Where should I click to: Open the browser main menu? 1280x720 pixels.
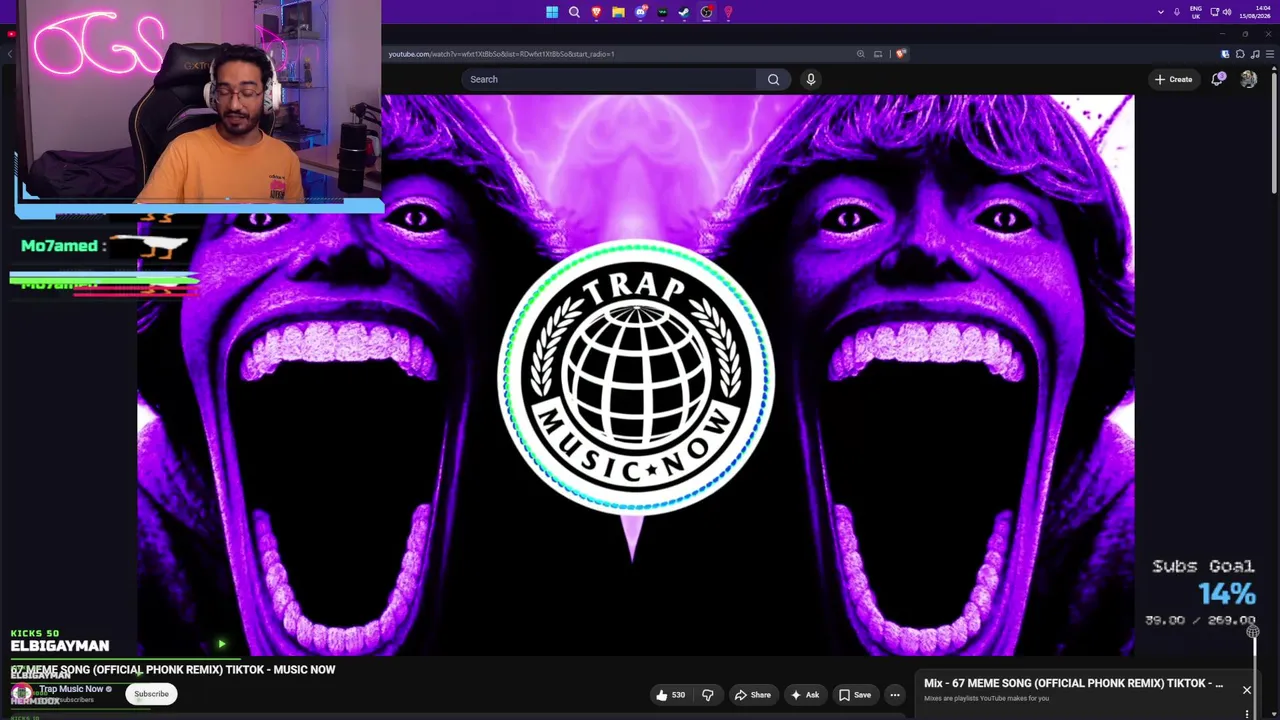point(1270,54)
